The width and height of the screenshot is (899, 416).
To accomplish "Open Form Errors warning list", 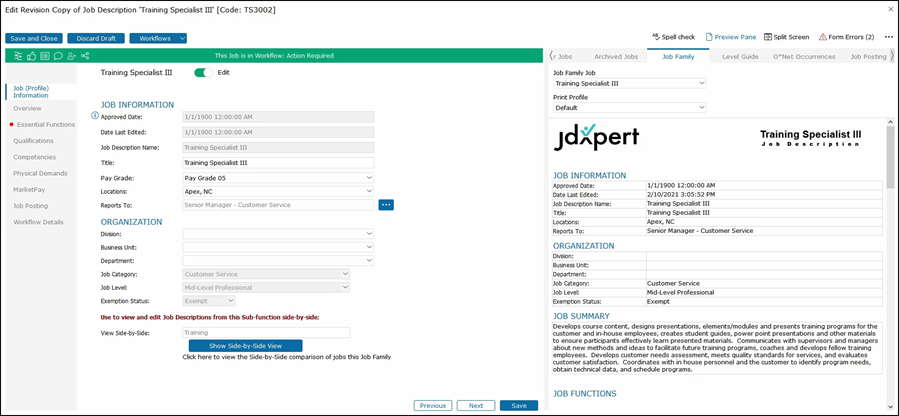I will click(846, 37).
